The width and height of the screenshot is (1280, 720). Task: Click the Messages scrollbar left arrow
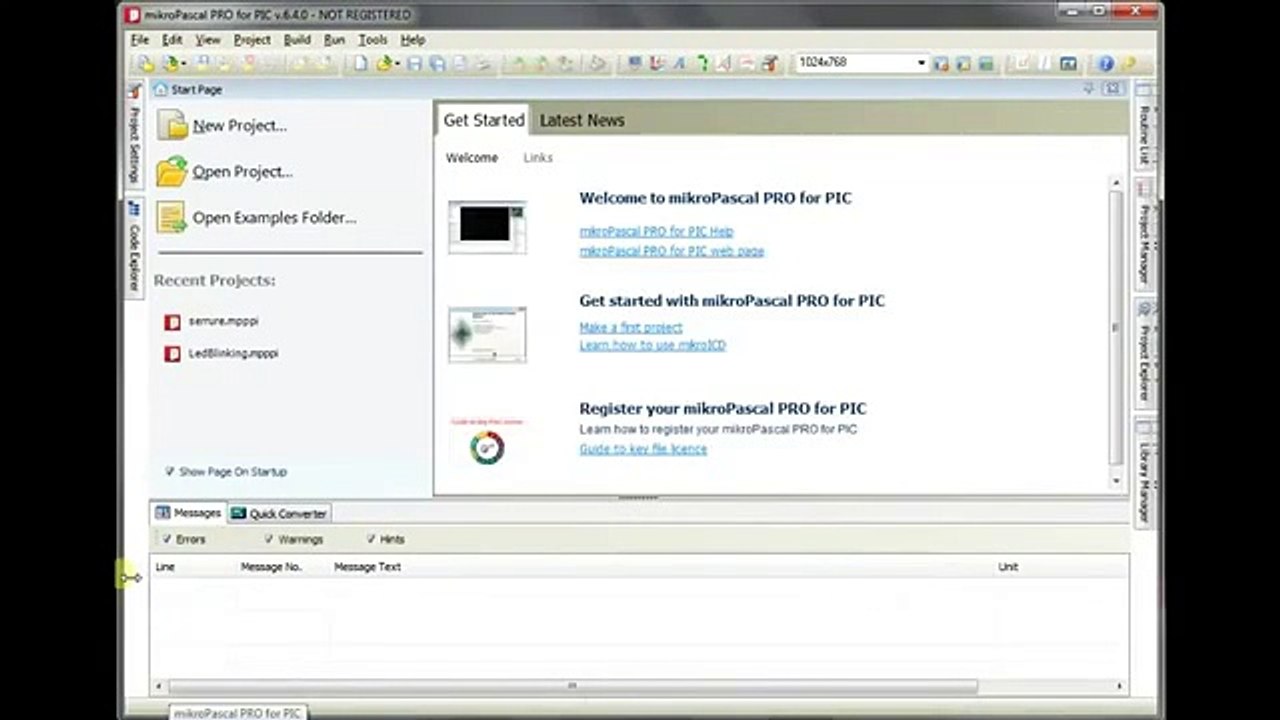158,686
